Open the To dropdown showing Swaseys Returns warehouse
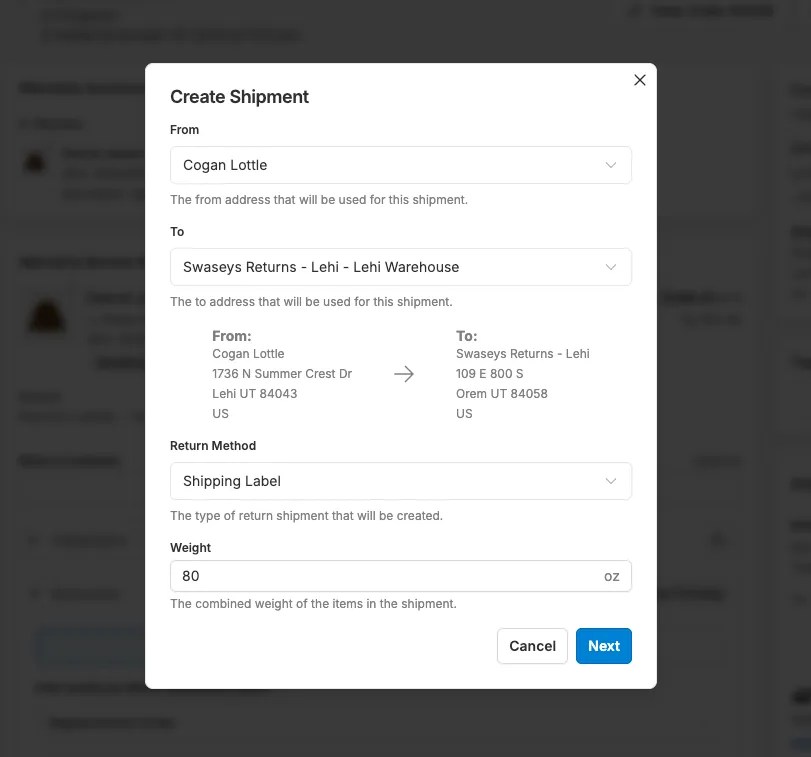 400,267
